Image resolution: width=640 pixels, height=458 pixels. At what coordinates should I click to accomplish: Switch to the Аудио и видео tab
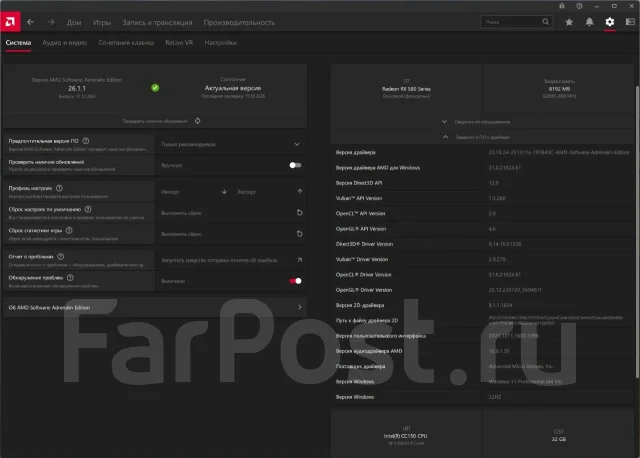[64, 42]
